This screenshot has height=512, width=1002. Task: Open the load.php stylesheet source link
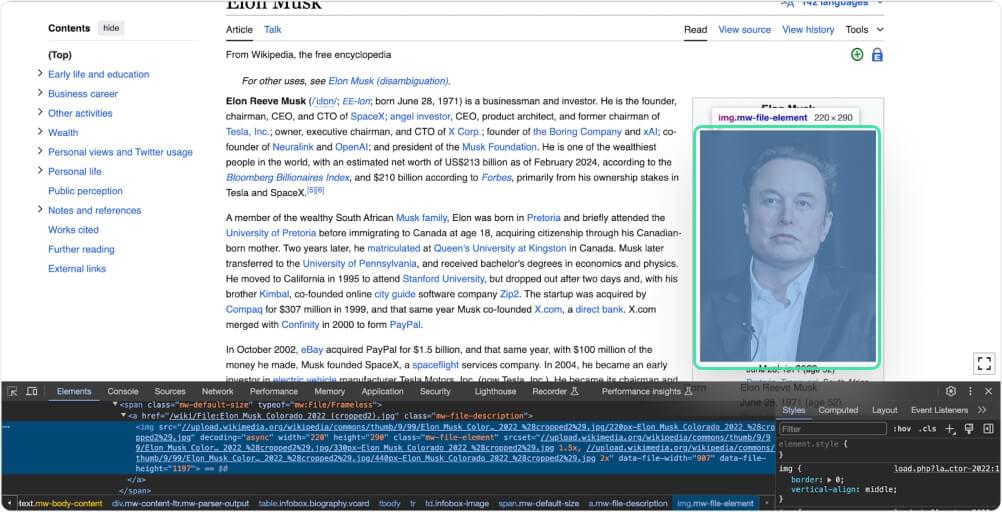pyautogui.click(x=946, y=469)
